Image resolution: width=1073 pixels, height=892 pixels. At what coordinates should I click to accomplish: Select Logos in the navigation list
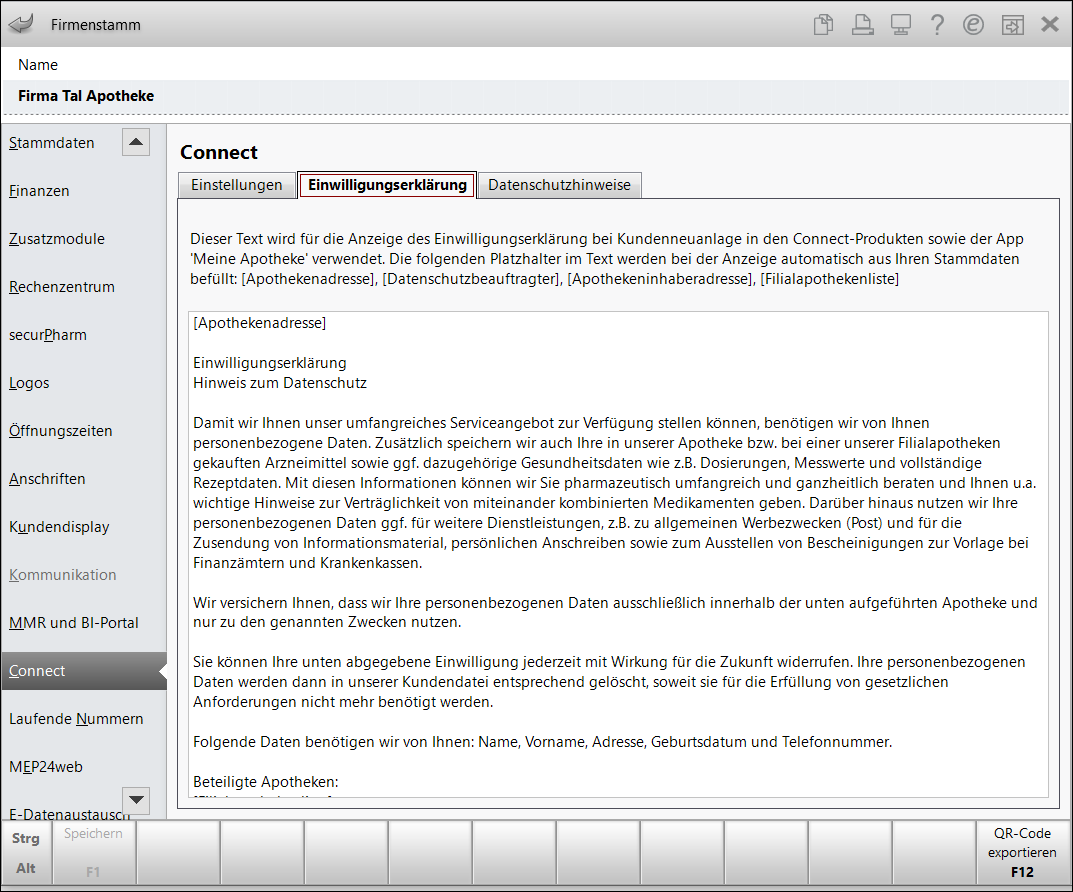(x=29, y=383)
